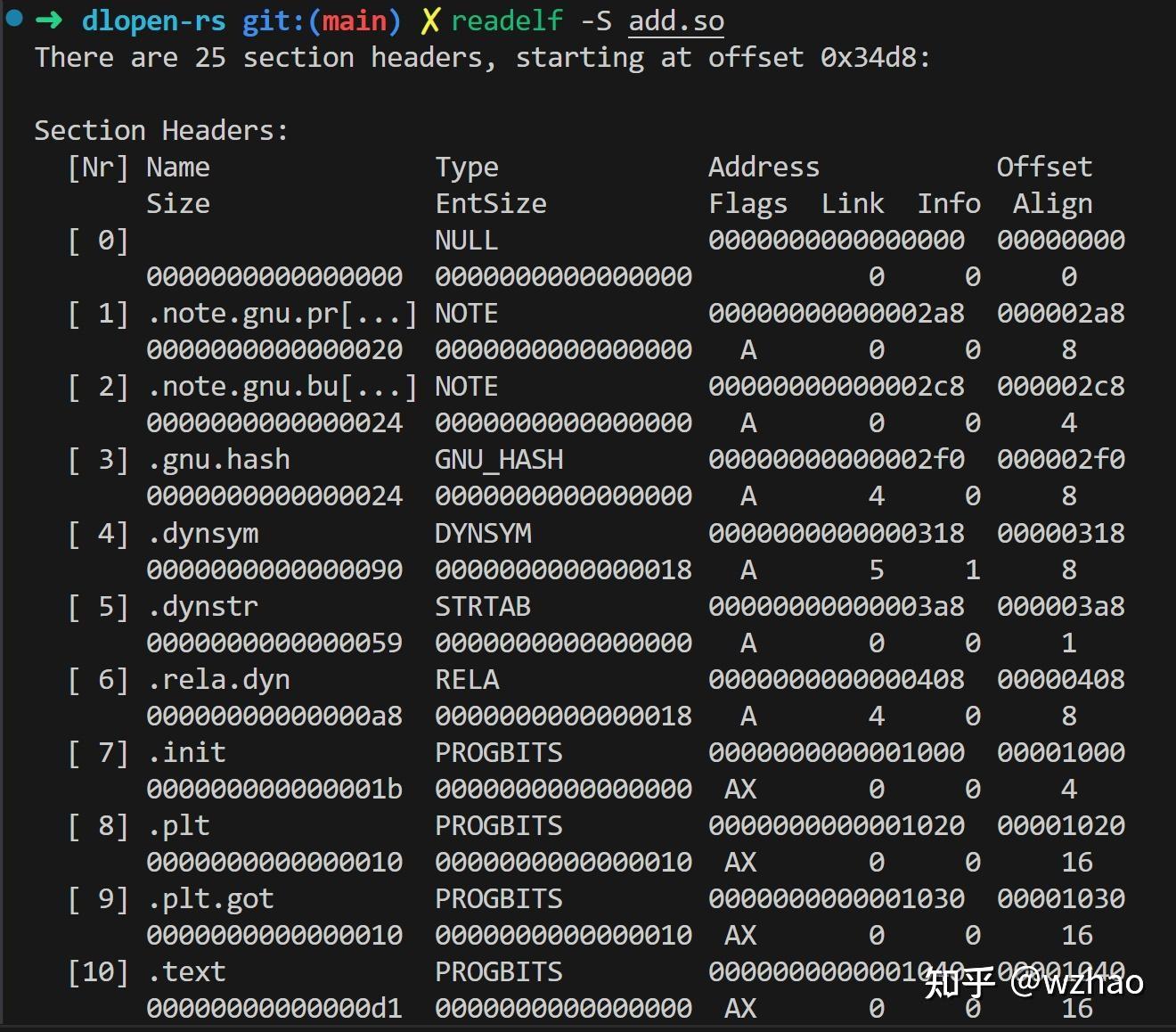Click the .text section name
1176x1032 pixels.
coord(187,972)
